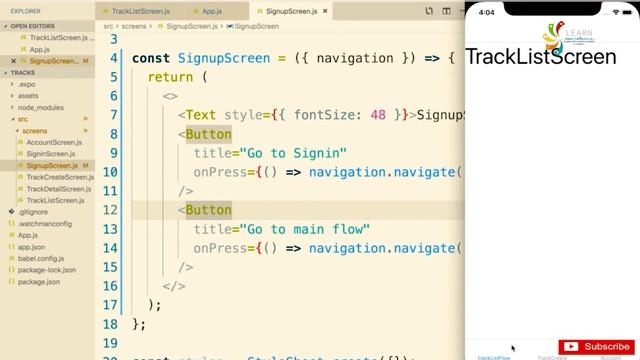640x360 pixels.
Task: Click the SignupScreen symbol breadcrumb
Action: [256, 26]
